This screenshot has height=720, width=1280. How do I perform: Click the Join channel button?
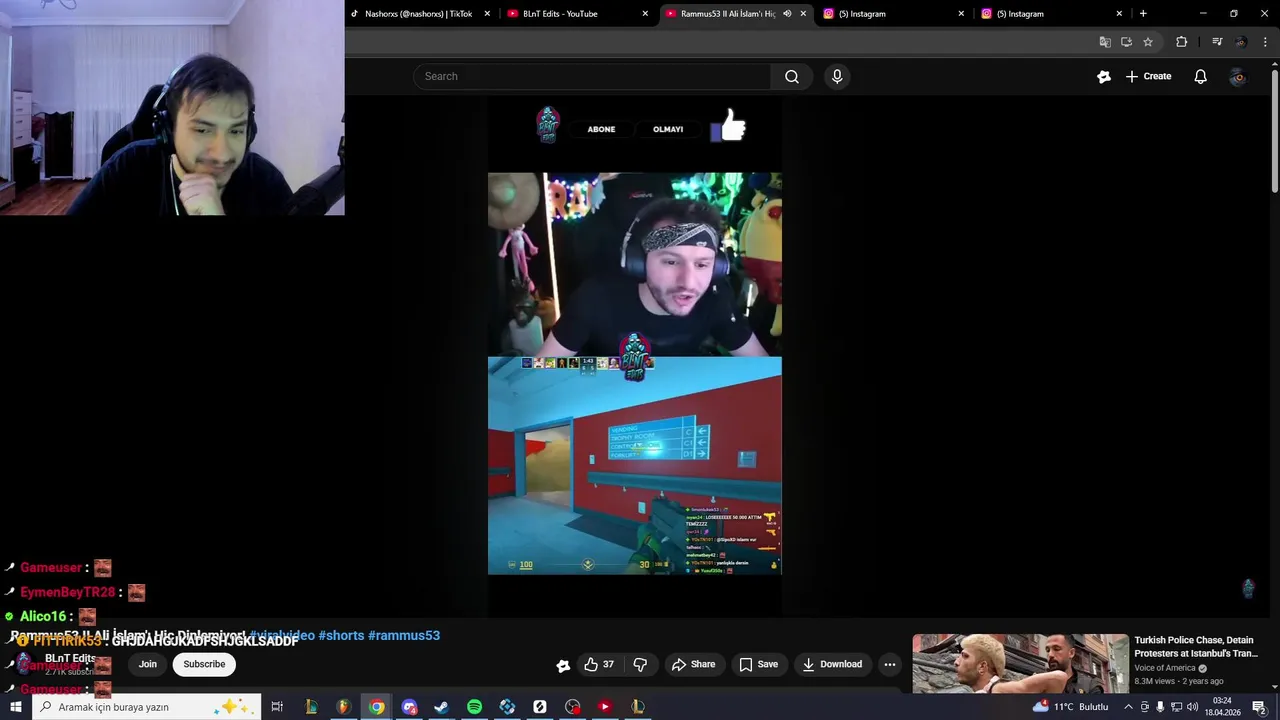[x=148, y=664]
